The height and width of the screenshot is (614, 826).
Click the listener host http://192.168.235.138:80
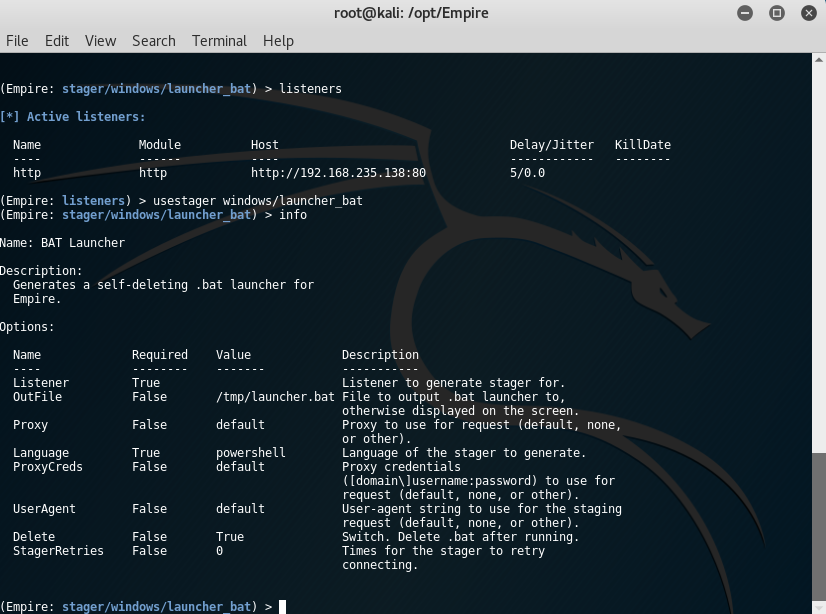point(338,173)
